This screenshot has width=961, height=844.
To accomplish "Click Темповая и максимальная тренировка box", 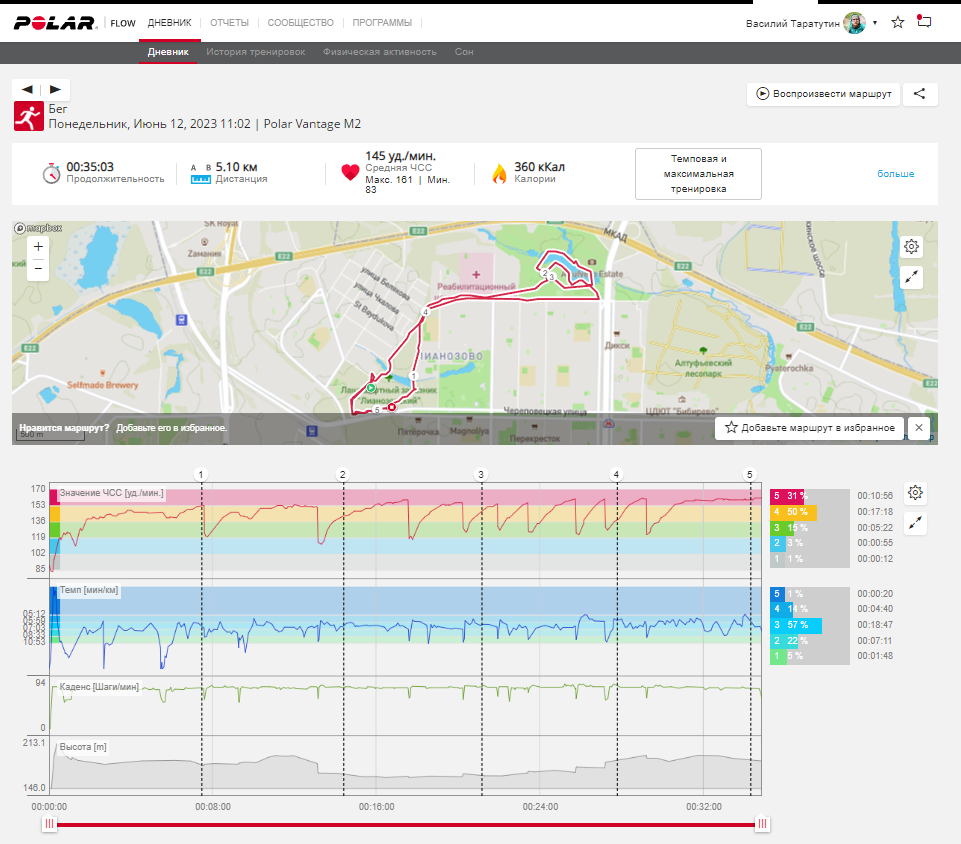I will tap(698, 174).
